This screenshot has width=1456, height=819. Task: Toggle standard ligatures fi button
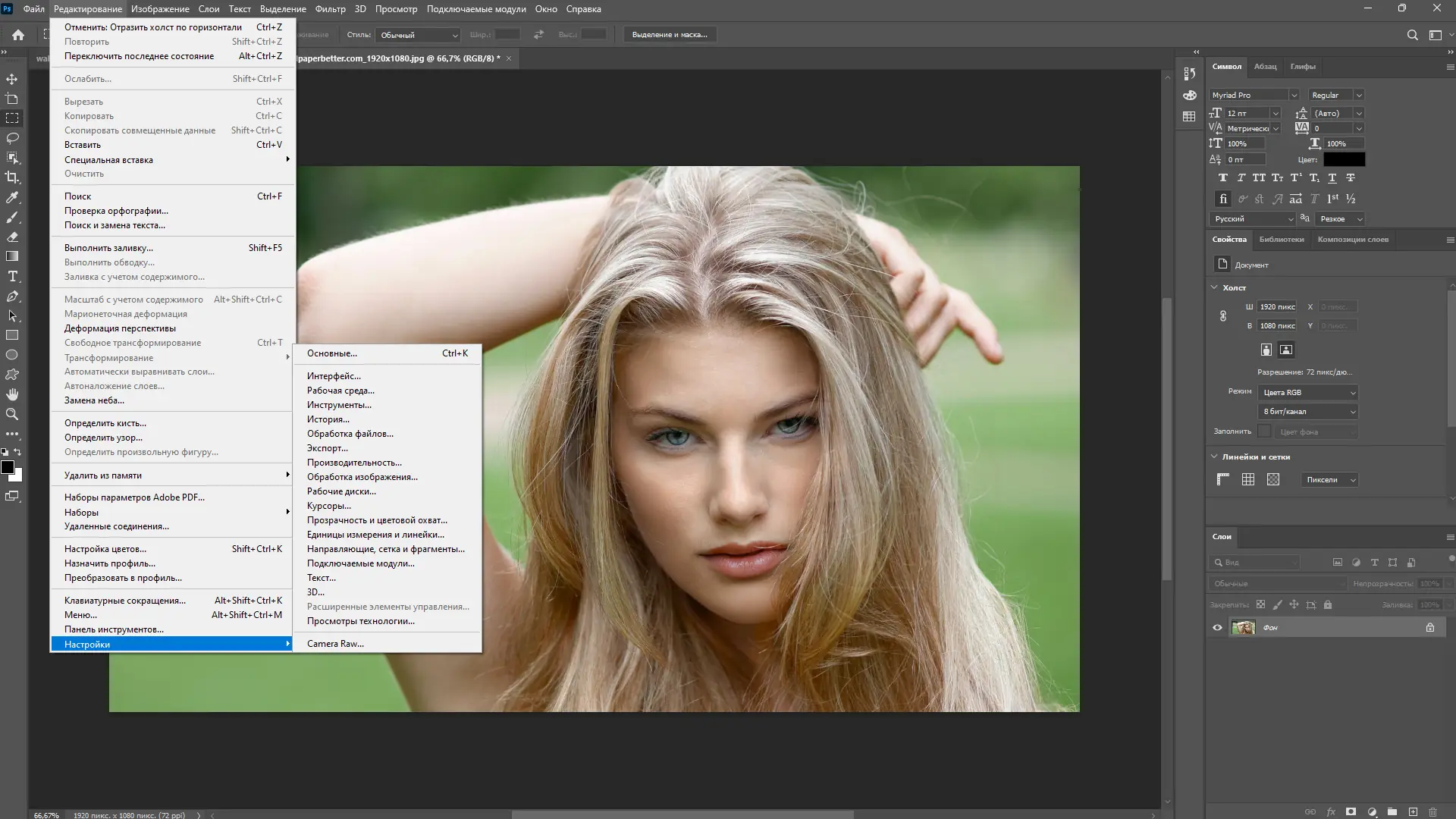click(x=1222, y=199)
